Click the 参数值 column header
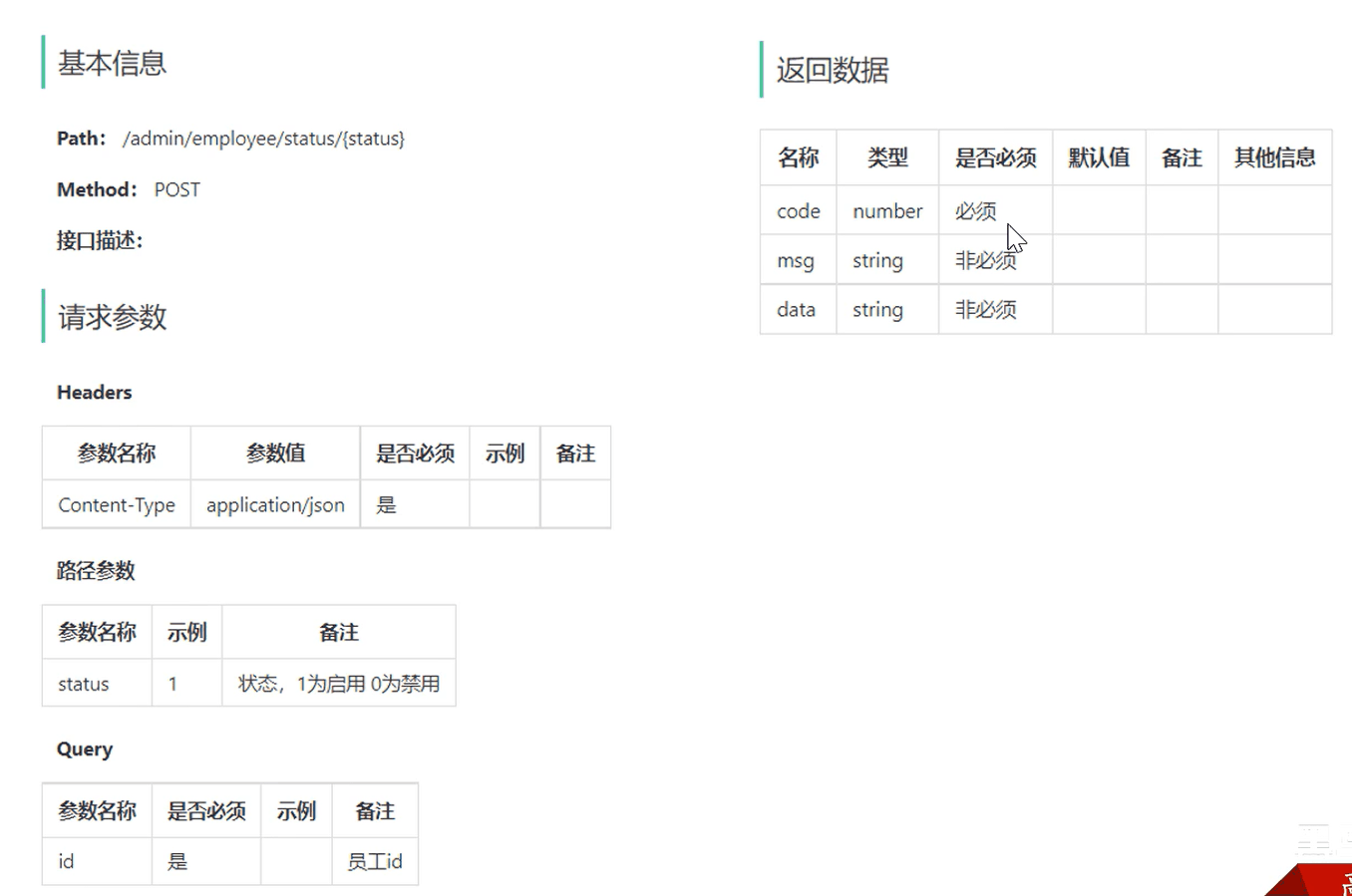Viewport: 1352px width, 896px height. click(275, 453)
